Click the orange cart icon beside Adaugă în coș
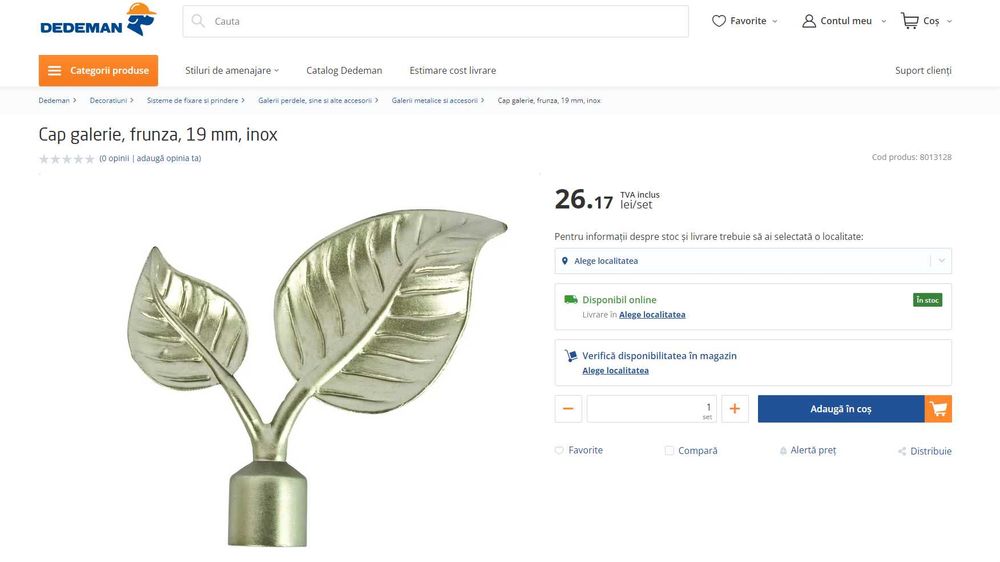The height and width of the screenshot is (562, 1000). click(x=938, y=409)
